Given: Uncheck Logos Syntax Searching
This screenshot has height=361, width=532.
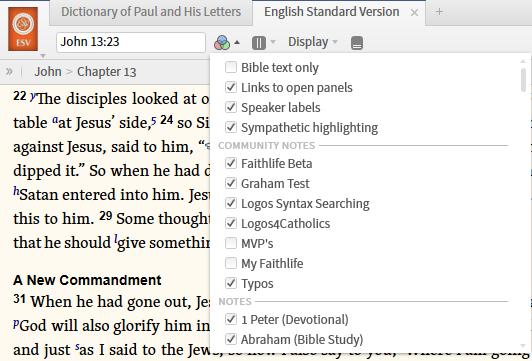Looking at the screenshot, I should click(231, 203).
